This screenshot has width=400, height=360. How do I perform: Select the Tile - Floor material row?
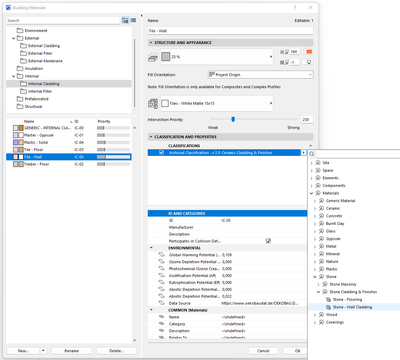(x=69, y=150)
